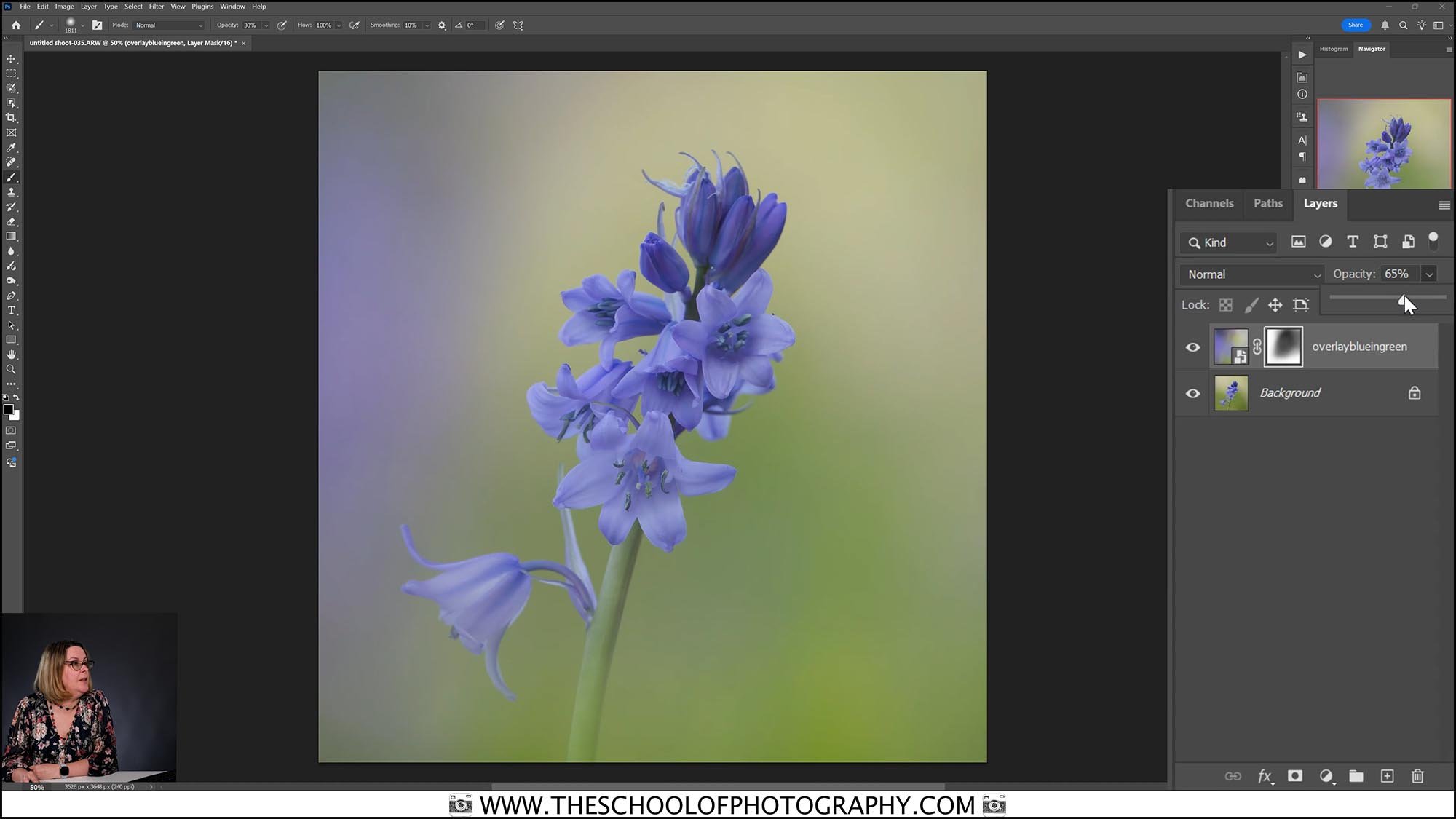Open the Add layer mask icon
Viewport: 1456px width, 819px height.
coord(1295,776)
